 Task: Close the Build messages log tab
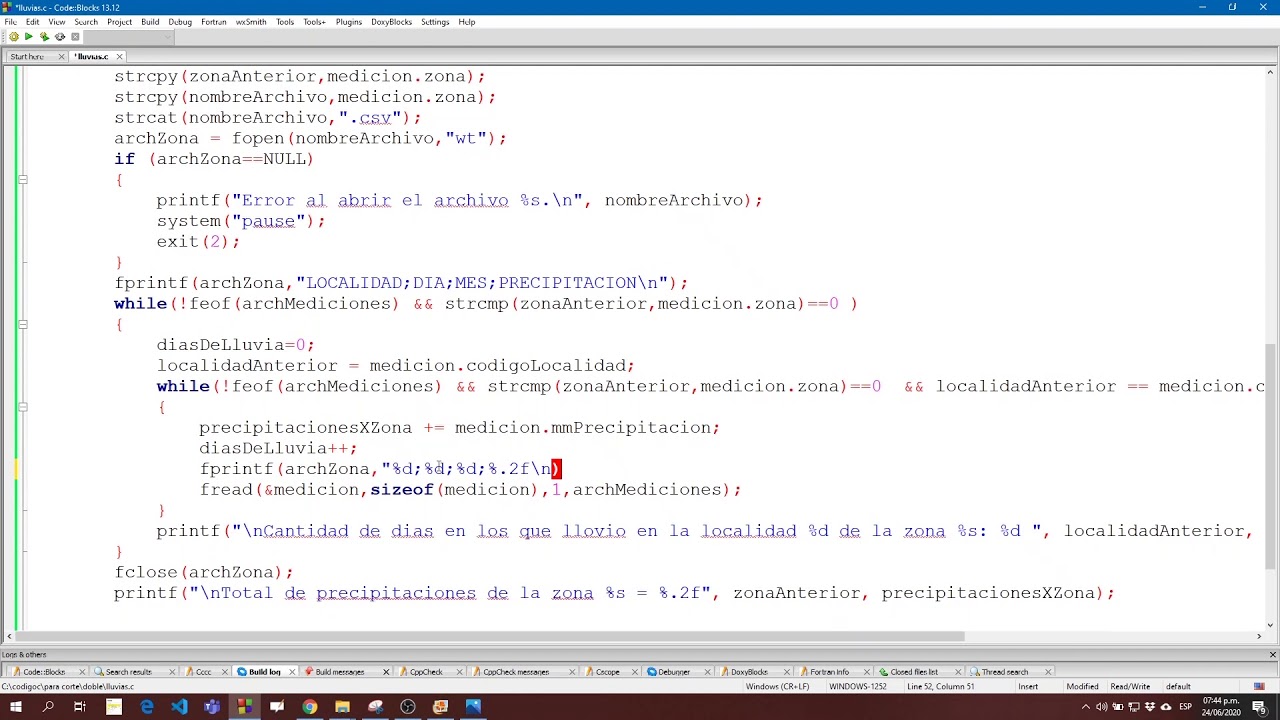(384, 672)
